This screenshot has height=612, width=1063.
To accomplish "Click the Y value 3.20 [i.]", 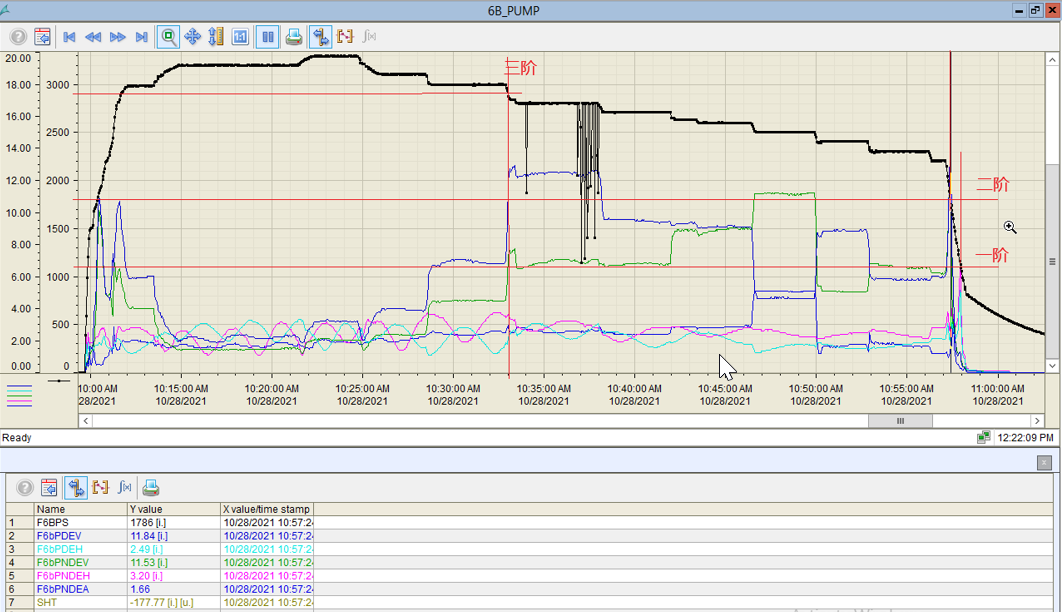I will pyautogui.click(x=146, y=575).
